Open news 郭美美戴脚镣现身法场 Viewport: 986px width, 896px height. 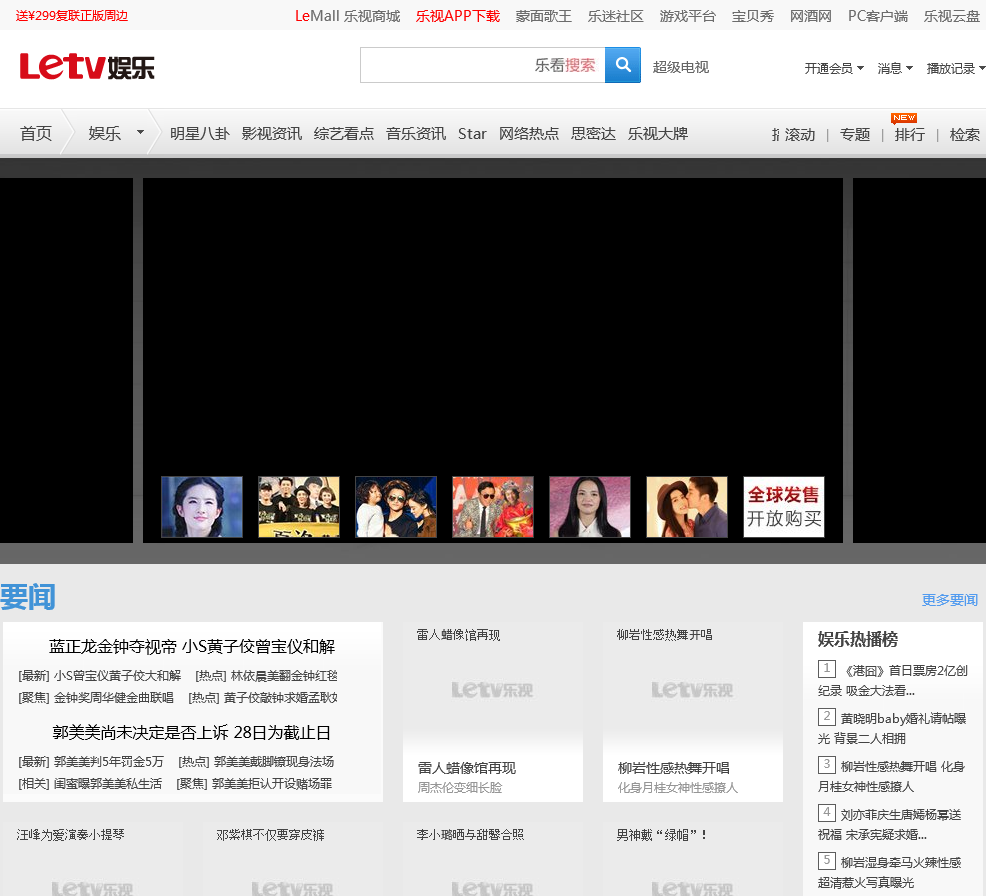tap(274, 761)
